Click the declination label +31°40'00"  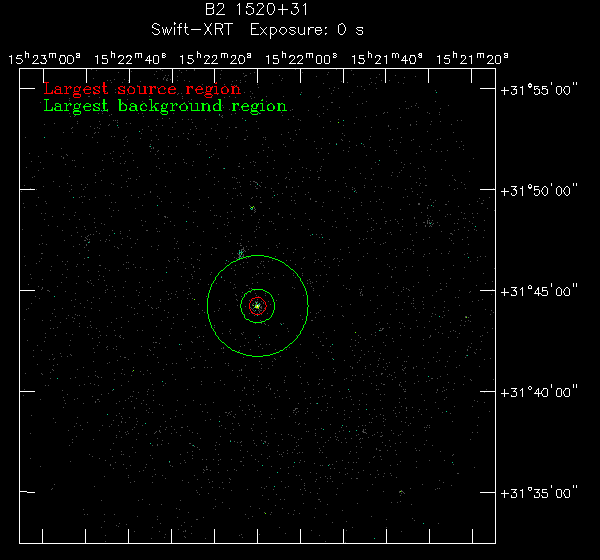(539, 392)
